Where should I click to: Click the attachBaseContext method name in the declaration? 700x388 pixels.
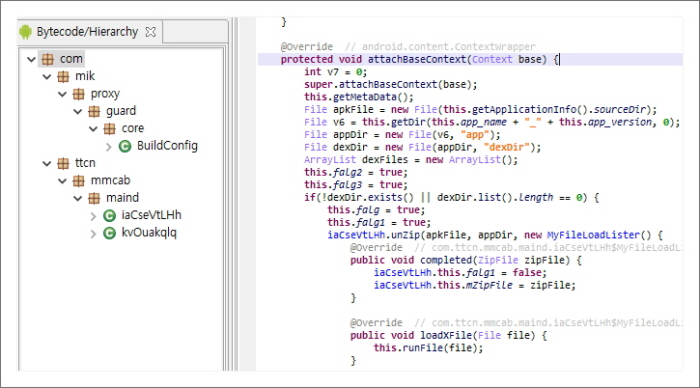(417, 59)
